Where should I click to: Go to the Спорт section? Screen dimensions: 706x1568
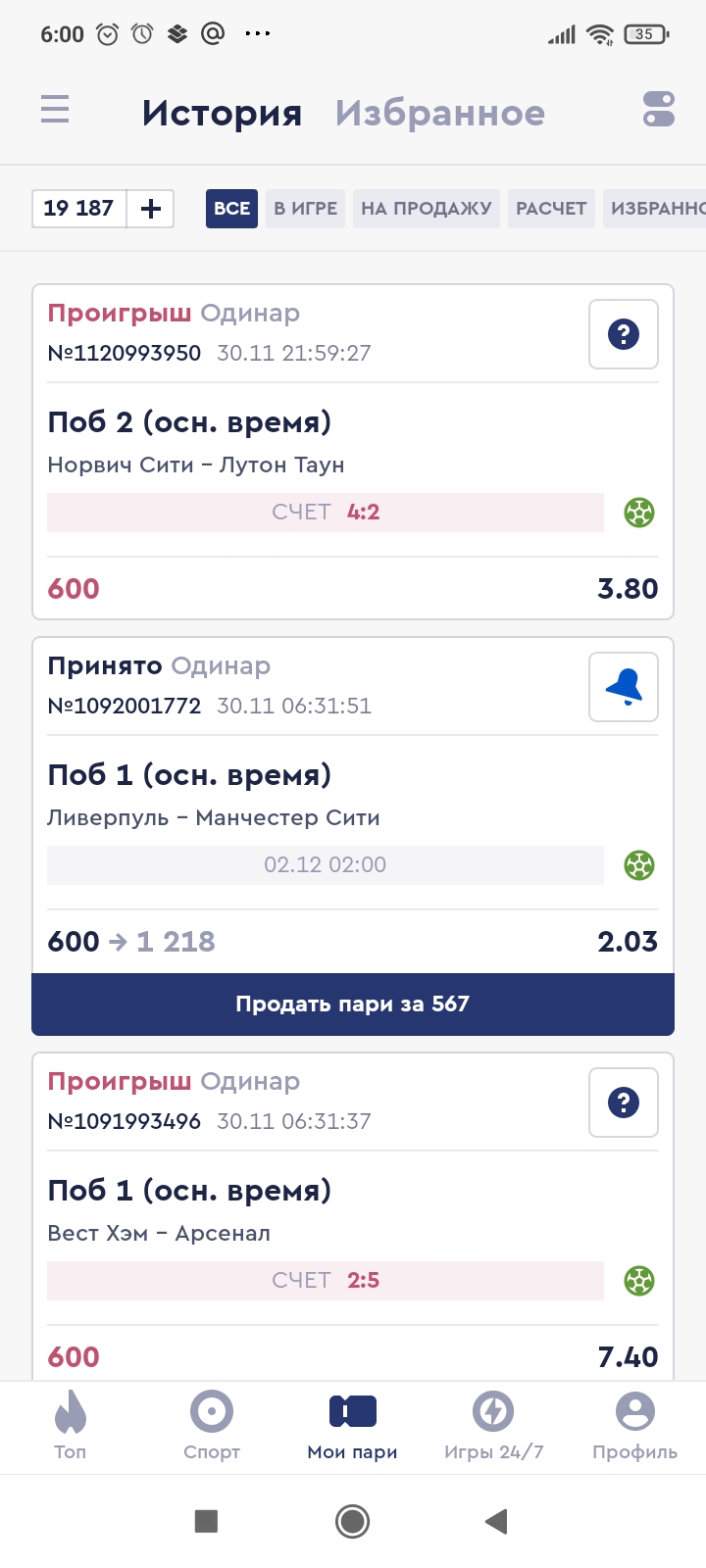pyautogui.click(x=212, y=1424)
